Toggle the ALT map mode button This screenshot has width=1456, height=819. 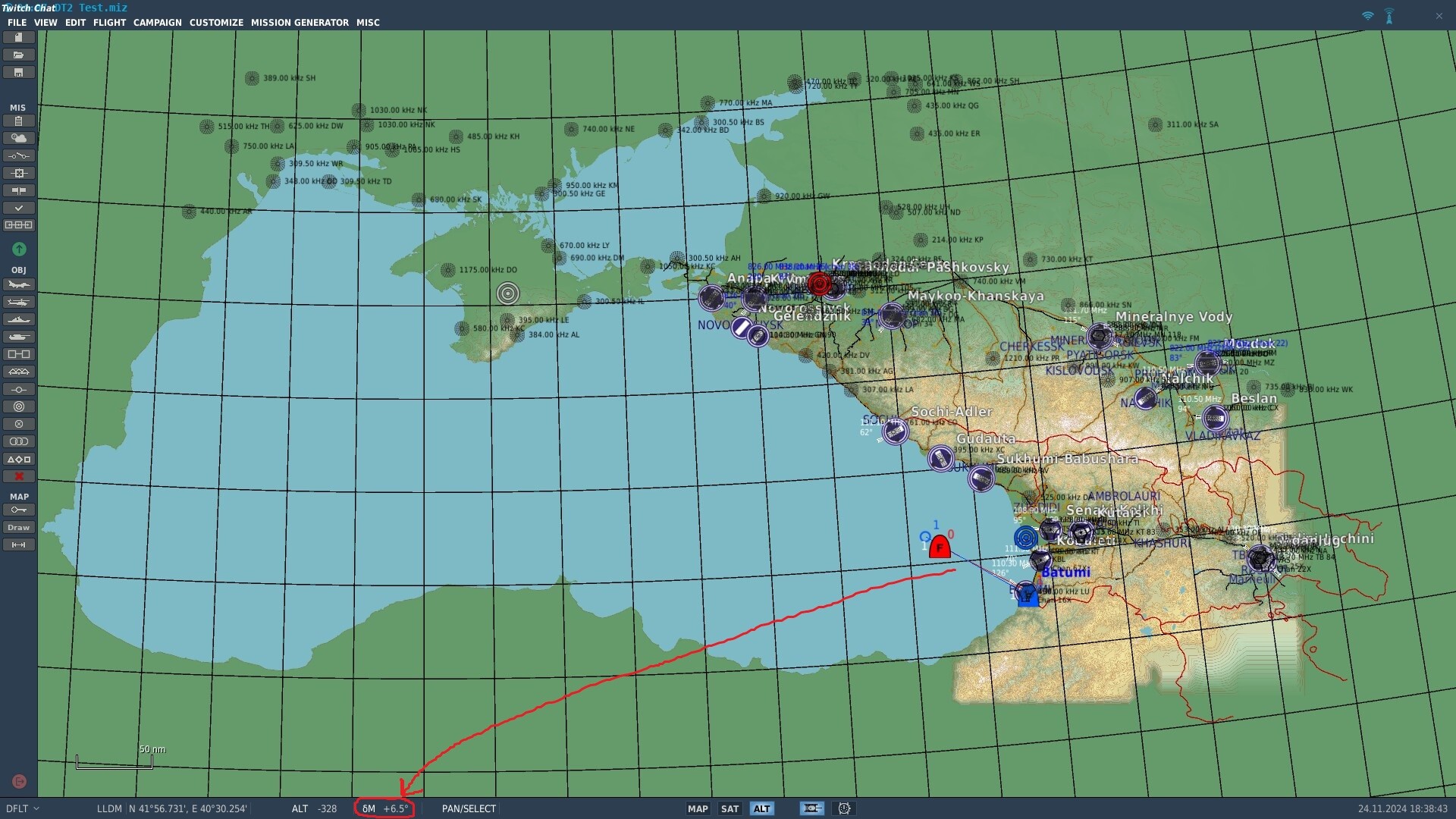[761, 808]
